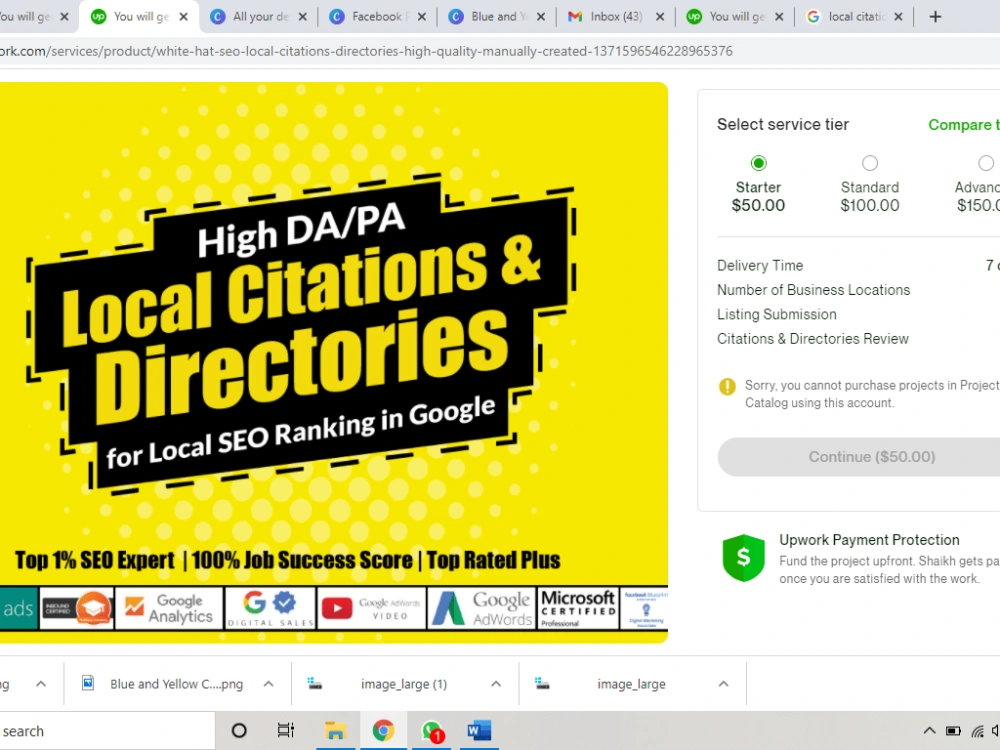Screen dimensions: 1000x750
Task: Click the Google Digital Sales badge
Action: click(x=270, y=608)
